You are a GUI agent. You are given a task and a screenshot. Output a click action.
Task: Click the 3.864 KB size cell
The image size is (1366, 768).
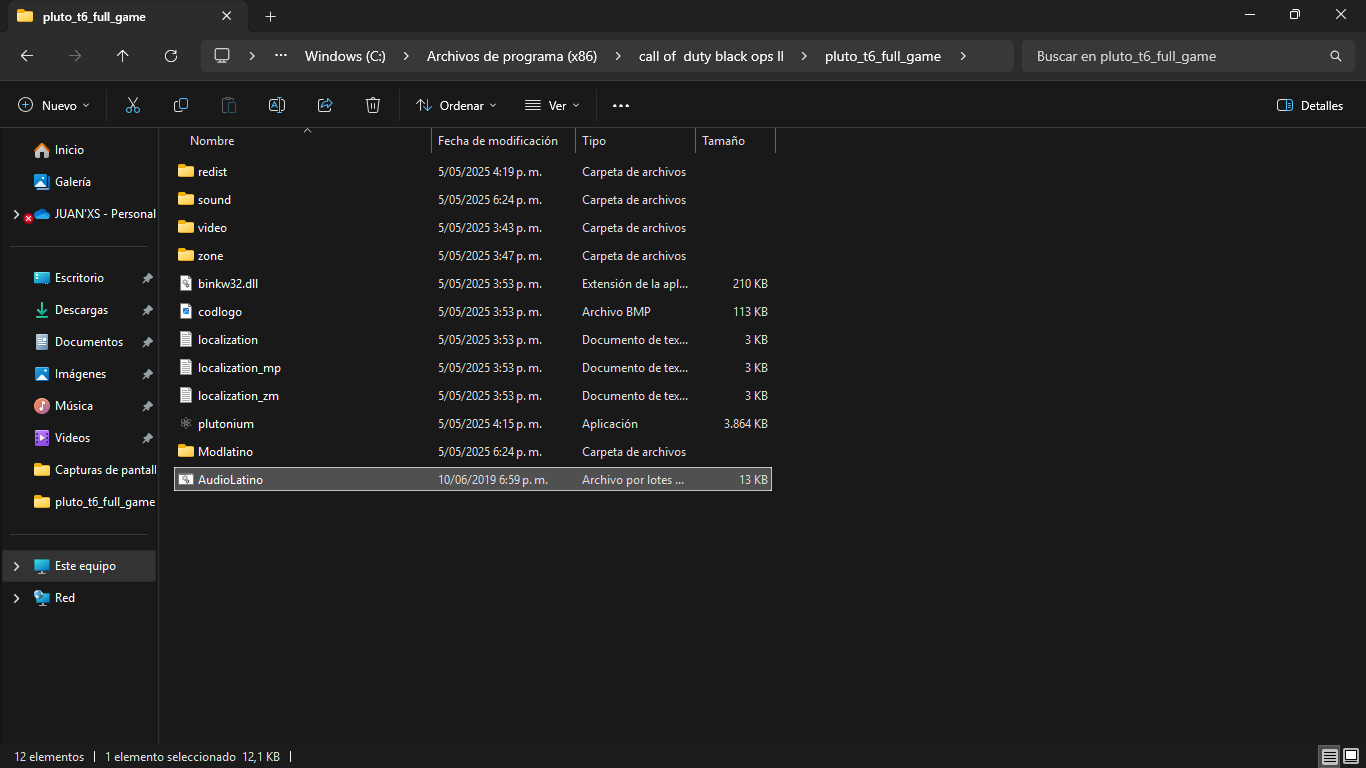tap(746, 424)
